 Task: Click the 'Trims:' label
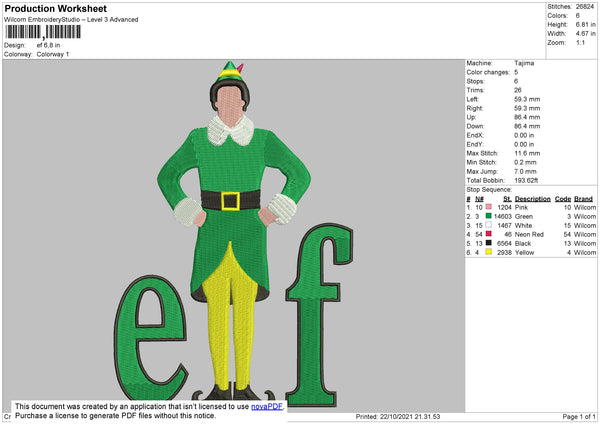[476, 90]
